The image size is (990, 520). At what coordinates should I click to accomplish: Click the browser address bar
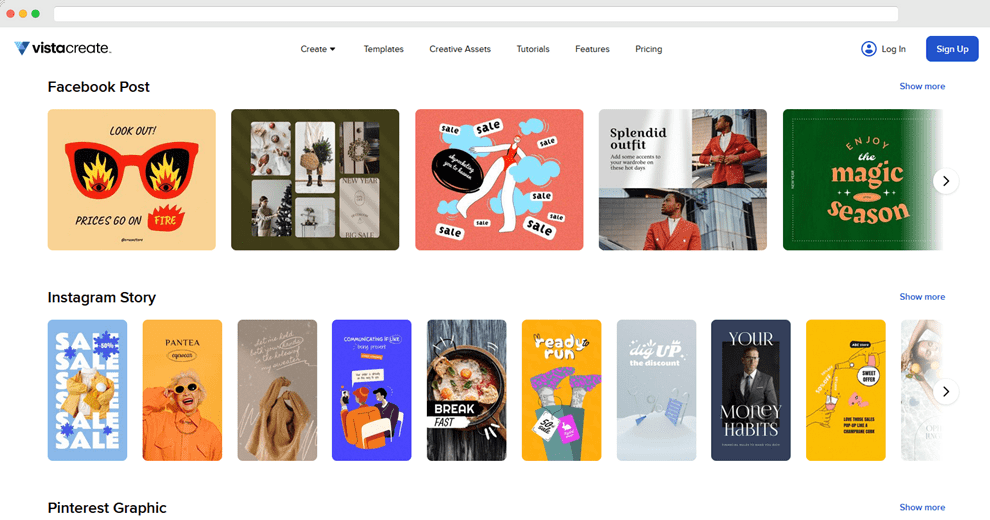pyautogui.click(x=476, y=13)
